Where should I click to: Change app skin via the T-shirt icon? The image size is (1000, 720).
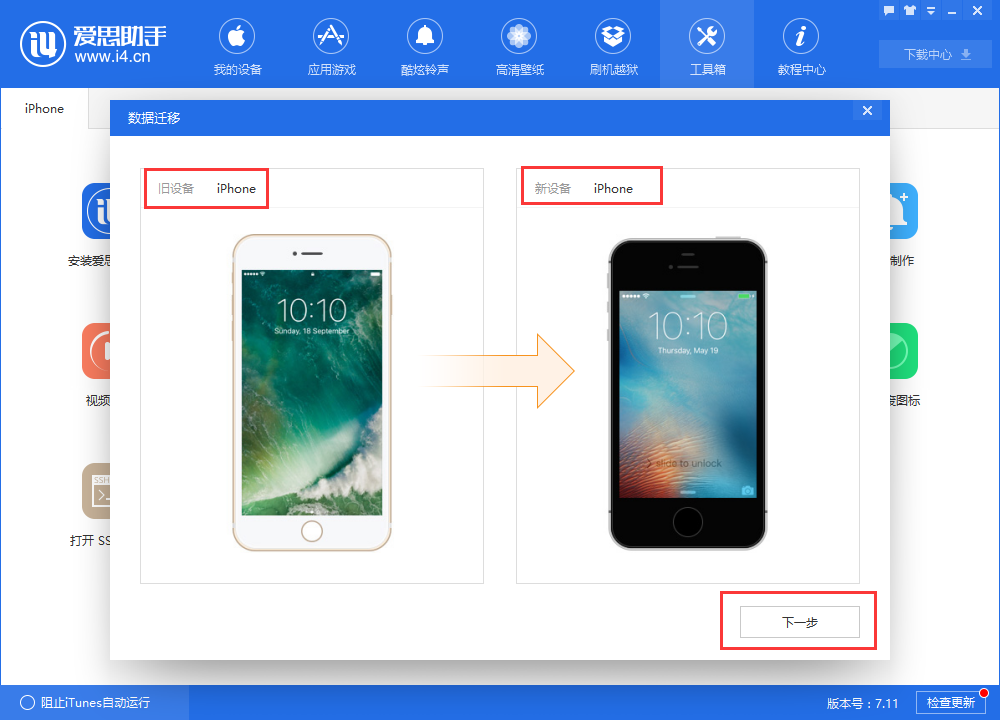tap(910, 10)
